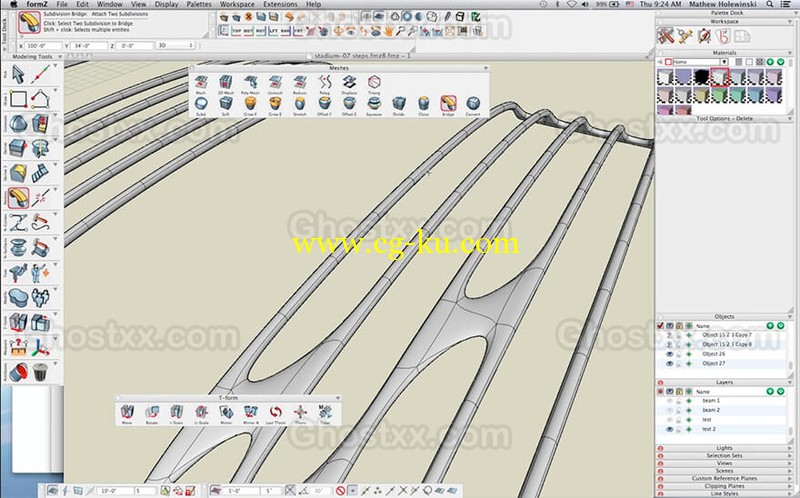This screenshot has width=800, height=498.
Task: Choose the hand pan view tool
Action: pyautogui.click(x=389, y=32)
